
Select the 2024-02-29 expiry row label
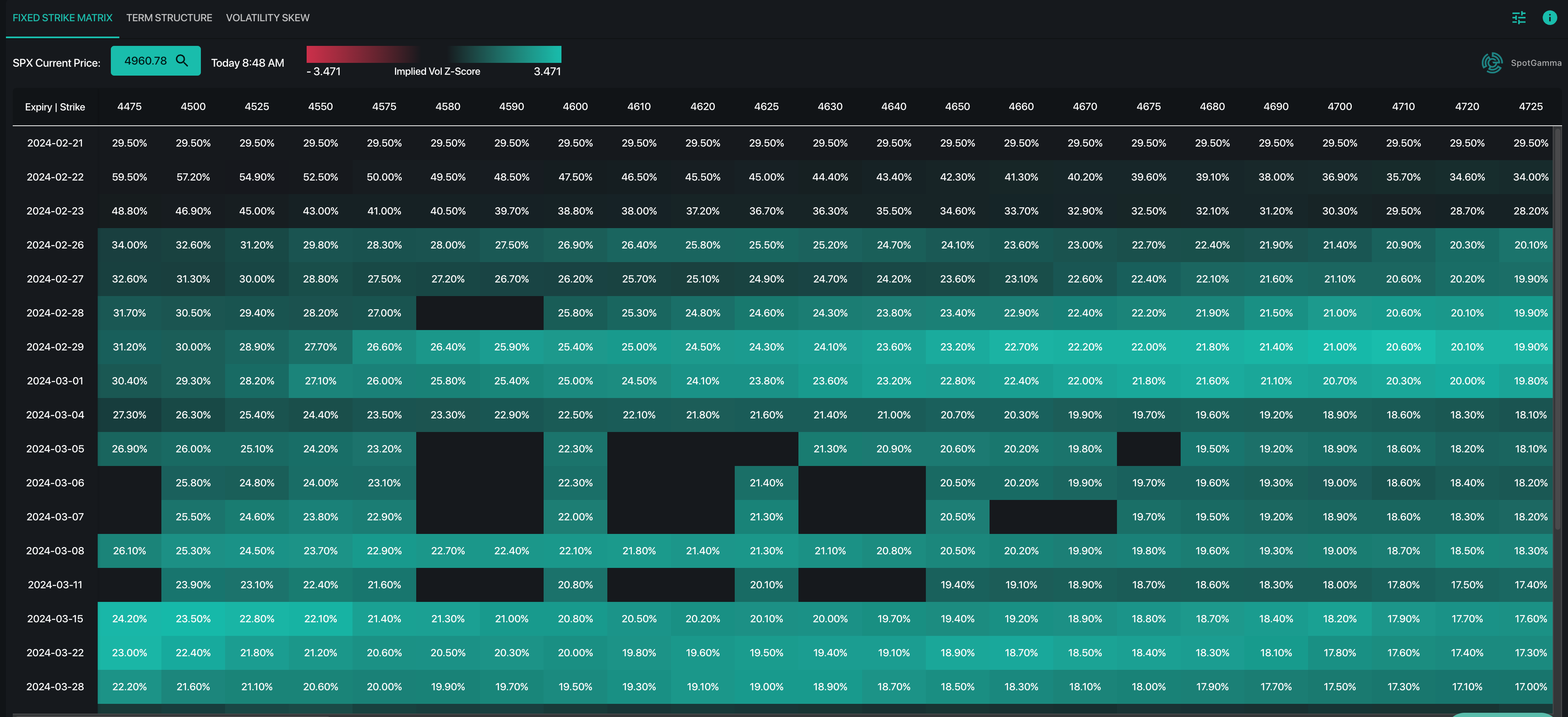tap(55, 347)
